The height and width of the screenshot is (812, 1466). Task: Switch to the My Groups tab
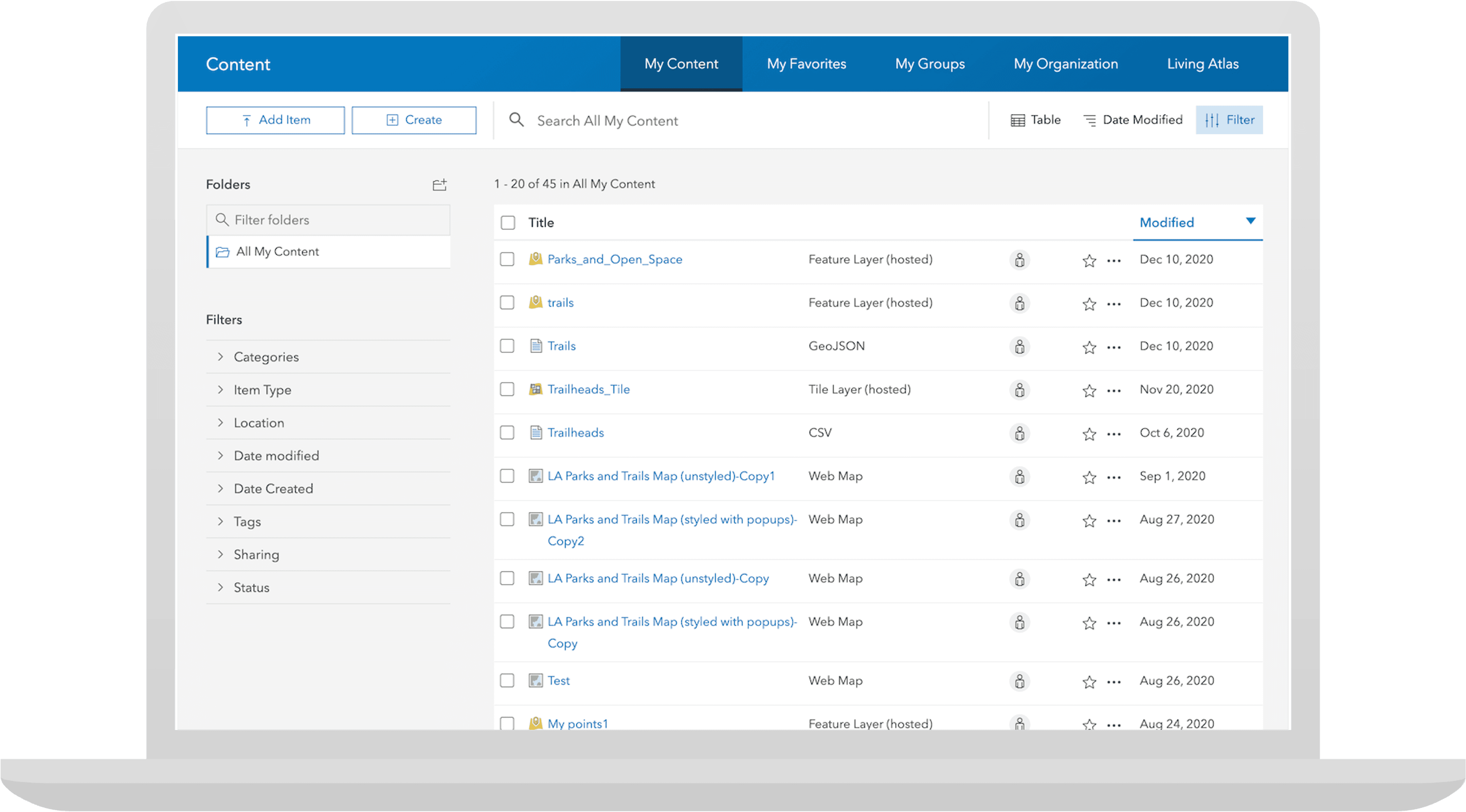[x=929, y=64]
